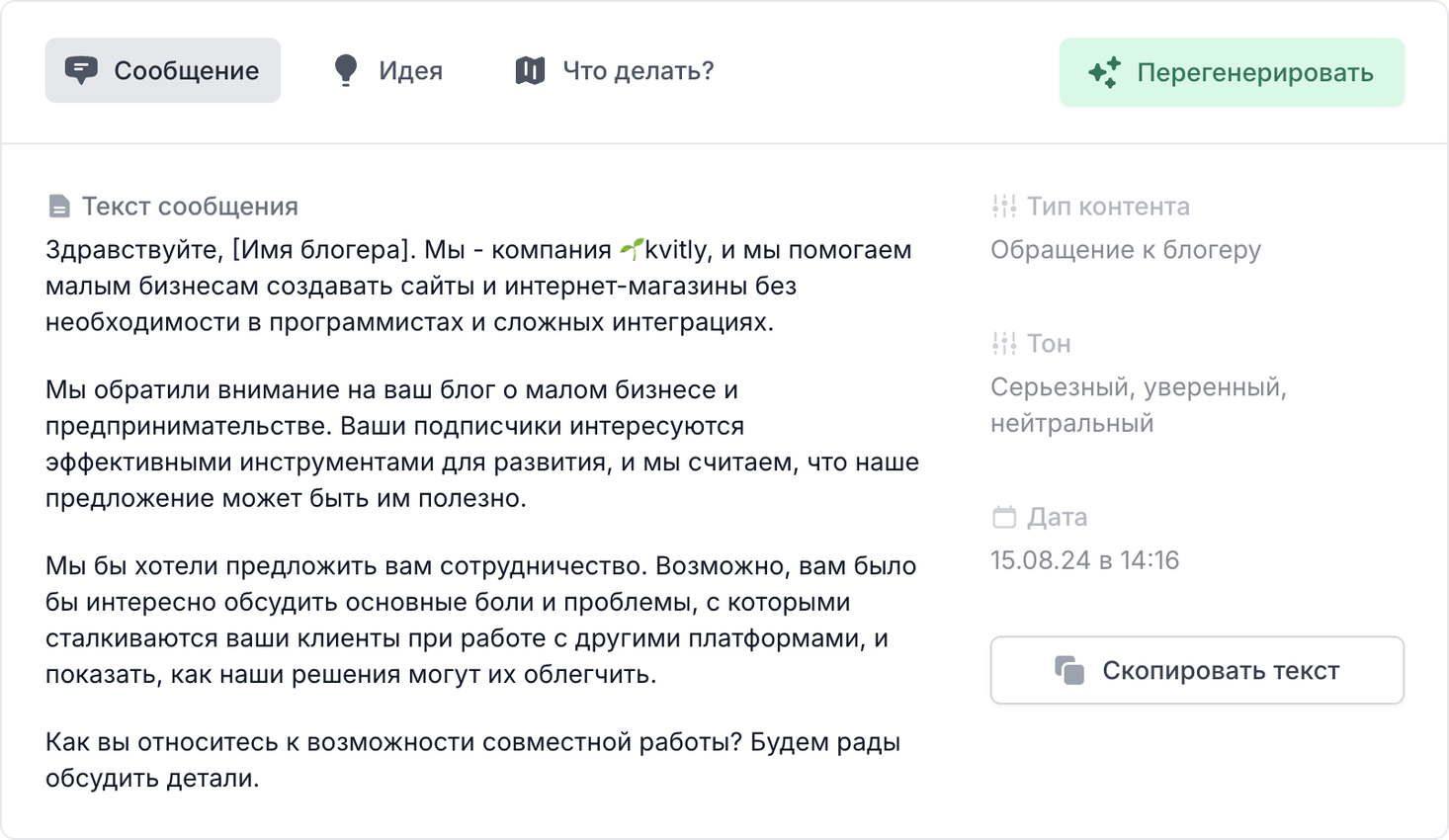This screenshot has width=1449, height=840.
Task: Click the calendar icon next to Дата
Action: pos(1004,517)
